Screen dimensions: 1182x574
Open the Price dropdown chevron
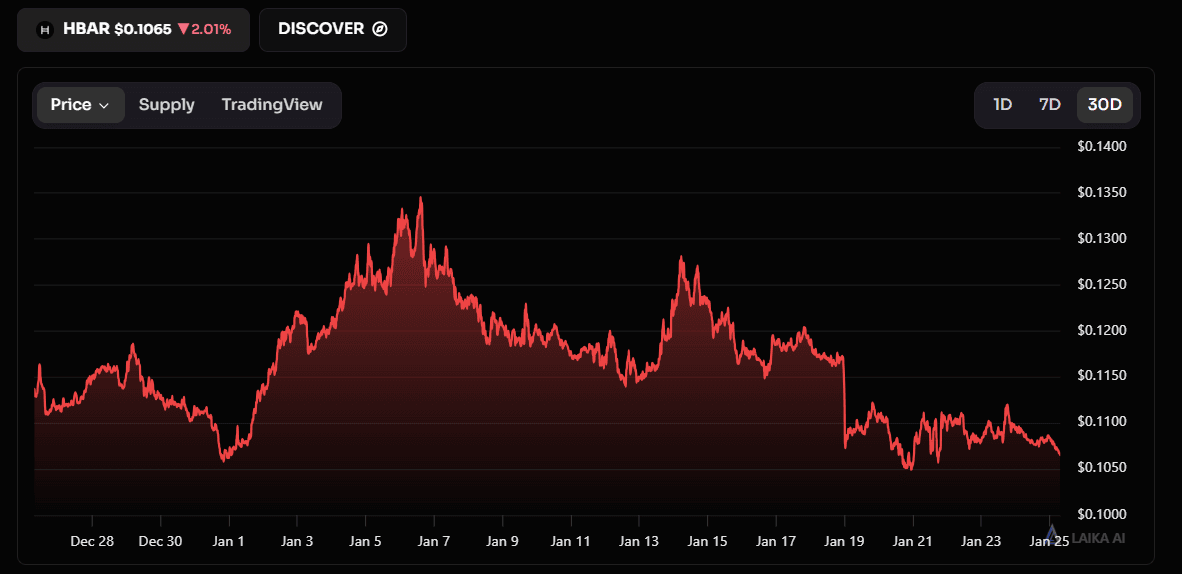click(105, 106)
